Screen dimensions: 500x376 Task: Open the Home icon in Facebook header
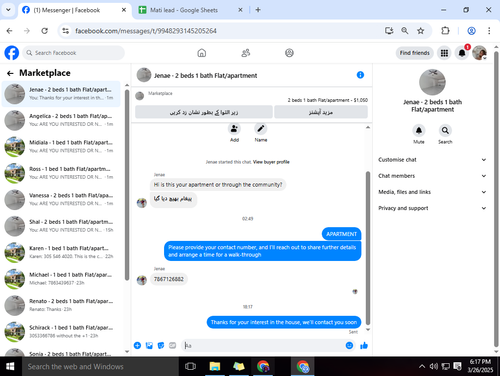pyautogui.click(x=202, y=53)
